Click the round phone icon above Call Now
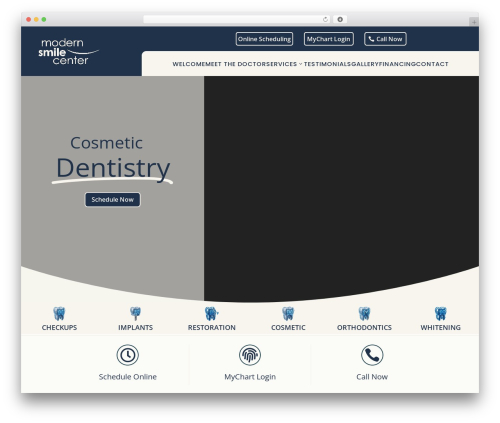 click(x=372, y=355)
